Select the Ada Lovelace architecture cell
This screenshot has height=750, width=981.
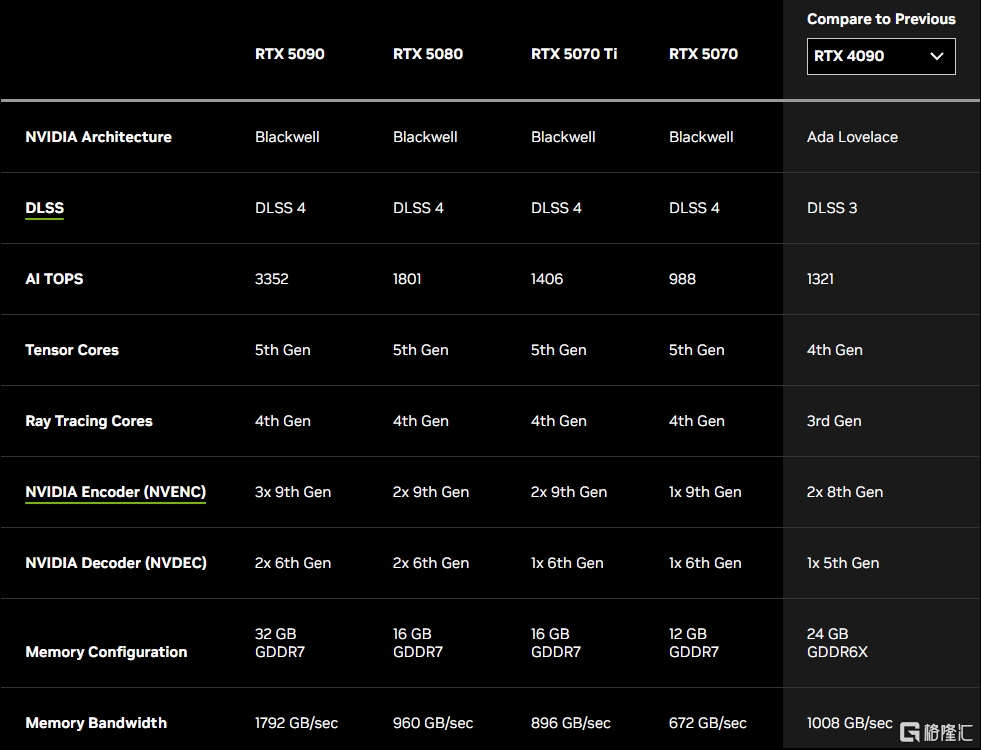pos(852,137)
